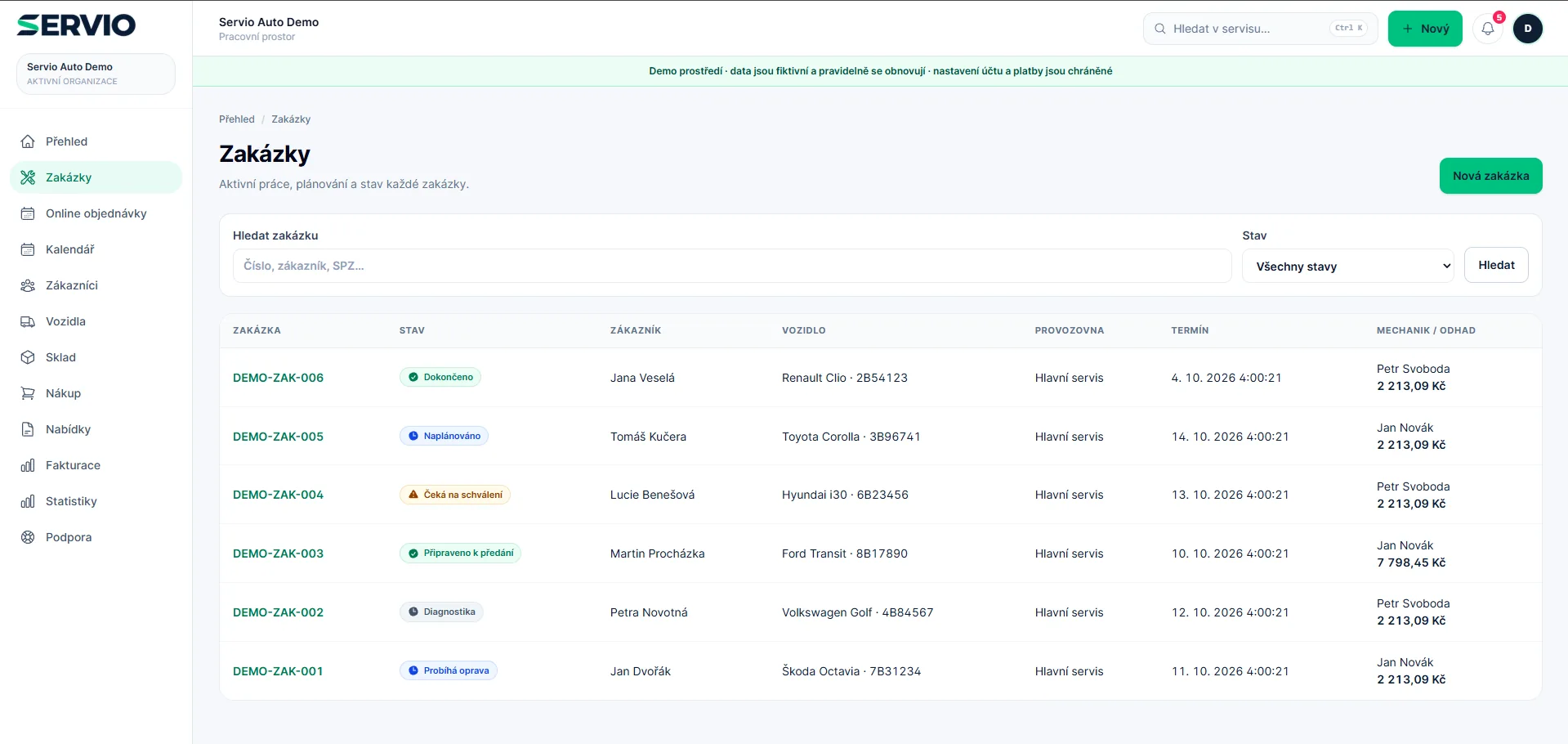Click the Hledat button
Screen dimensions: 1568x744
click(x=1496, y=265)
